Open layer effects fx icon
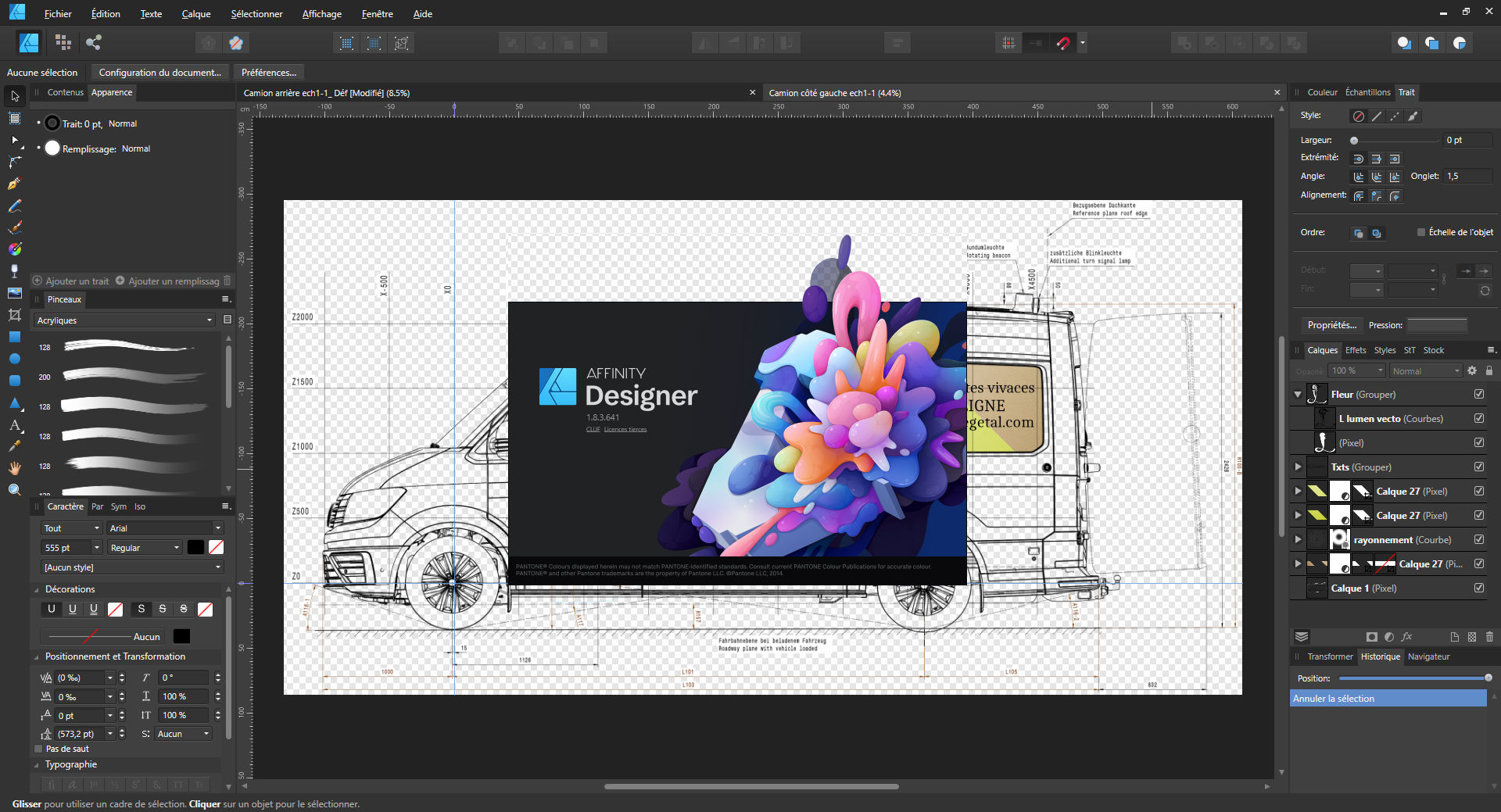1501x812 pixels. [1407, 637]
